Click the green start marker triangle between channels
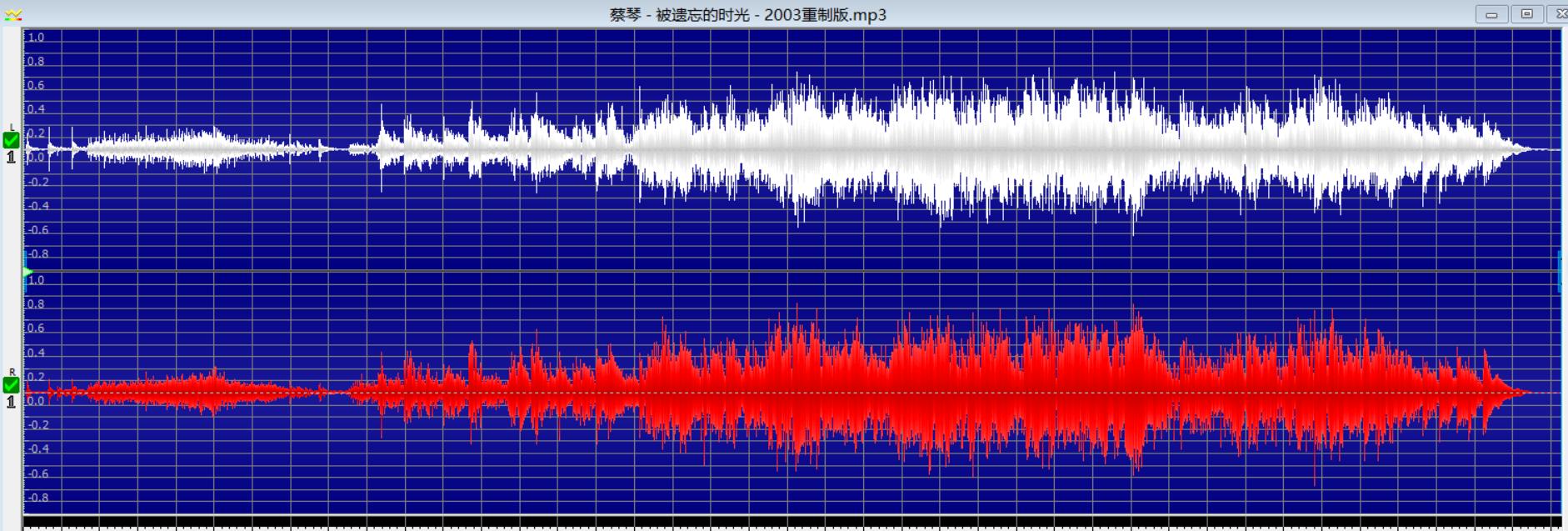Viewport: 1568px width, 531px height. 27,272
